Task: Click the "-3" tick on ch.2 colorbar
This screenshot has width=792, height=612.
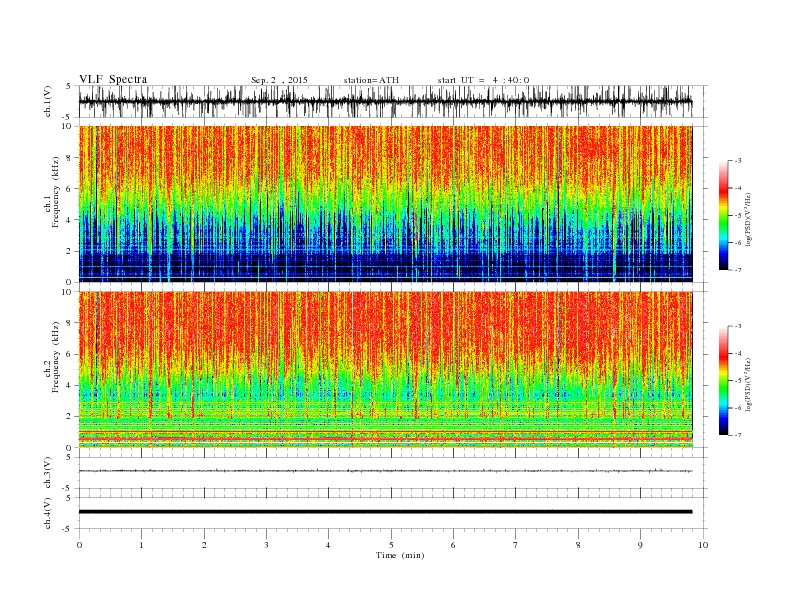Action: [738, 326]
